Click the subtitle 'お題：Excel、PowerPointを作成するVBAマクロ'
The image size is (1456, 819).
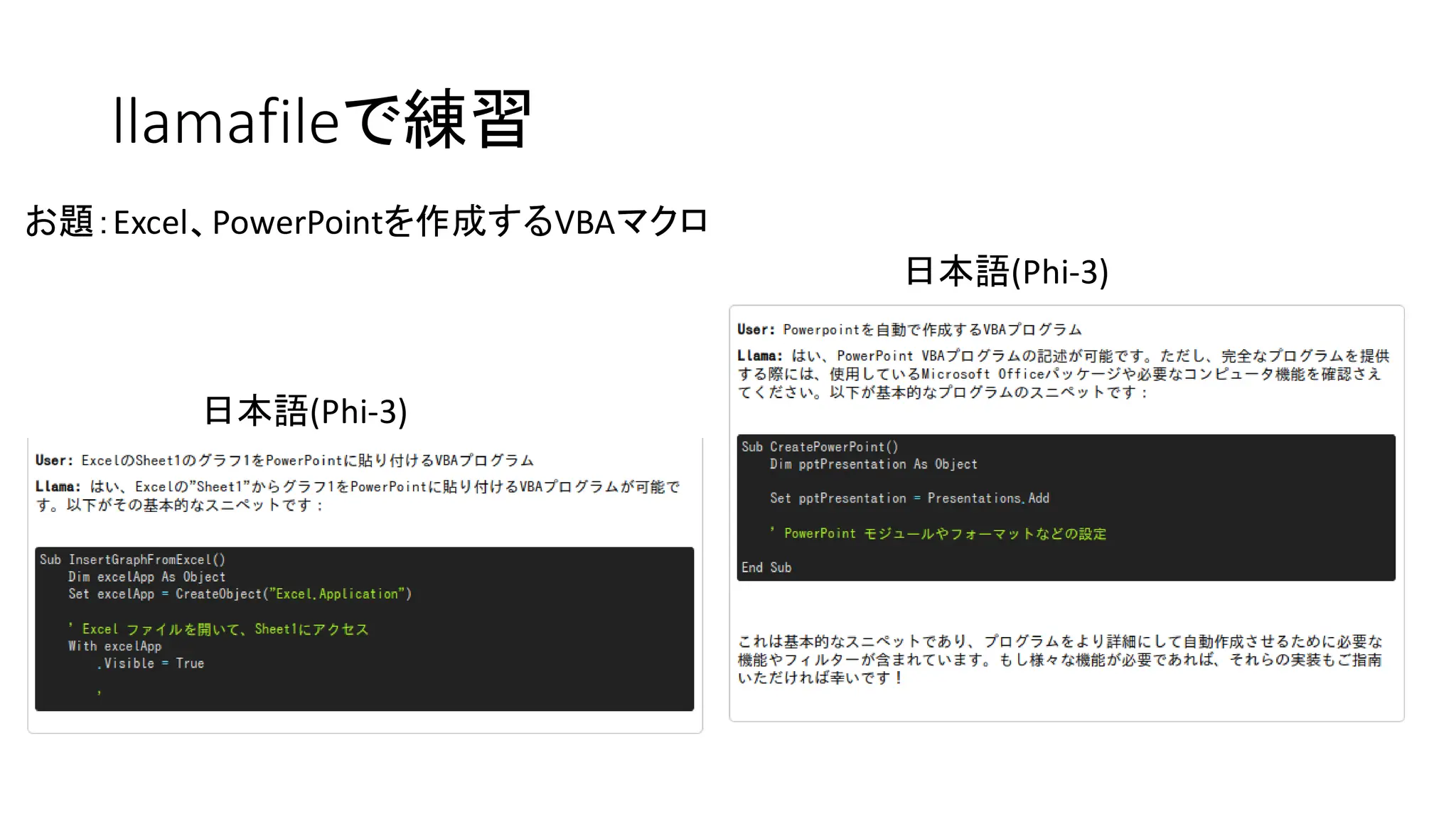366,221
